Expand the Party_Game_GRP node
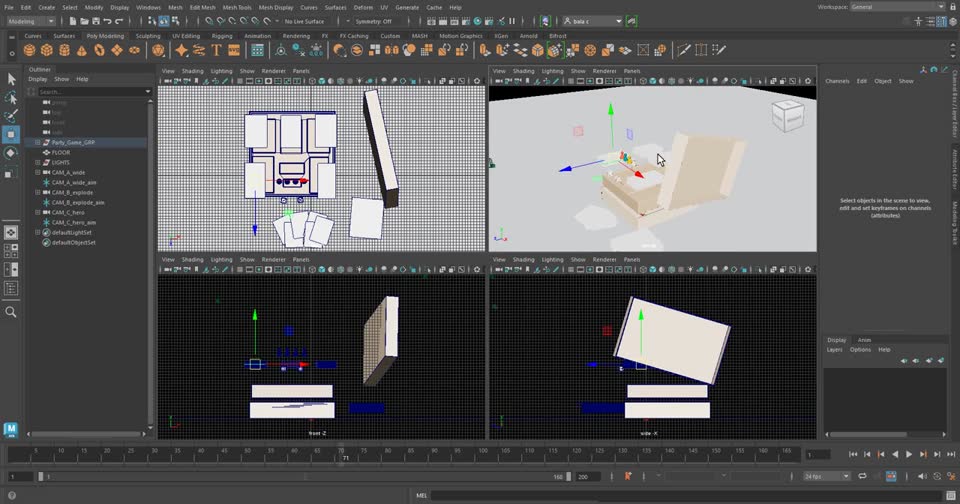Viewport: 960px width, 504px height. click(x=38, y=142)
